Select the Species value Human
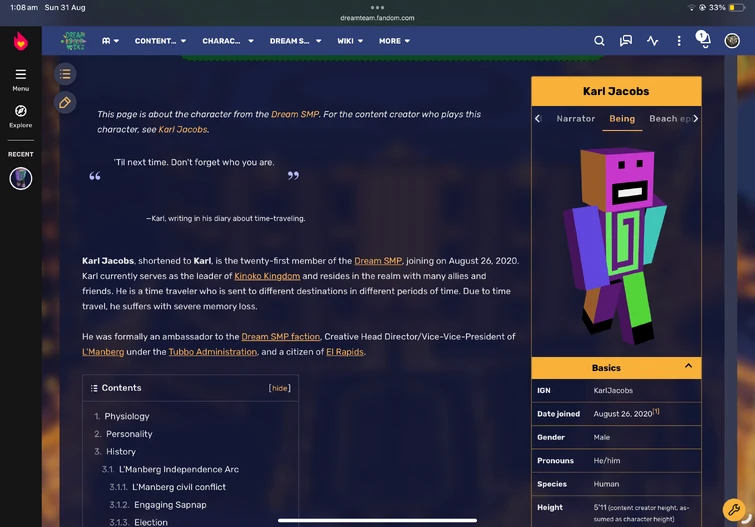This screenshot has width=755, height=527. click(x=606, y=484)
